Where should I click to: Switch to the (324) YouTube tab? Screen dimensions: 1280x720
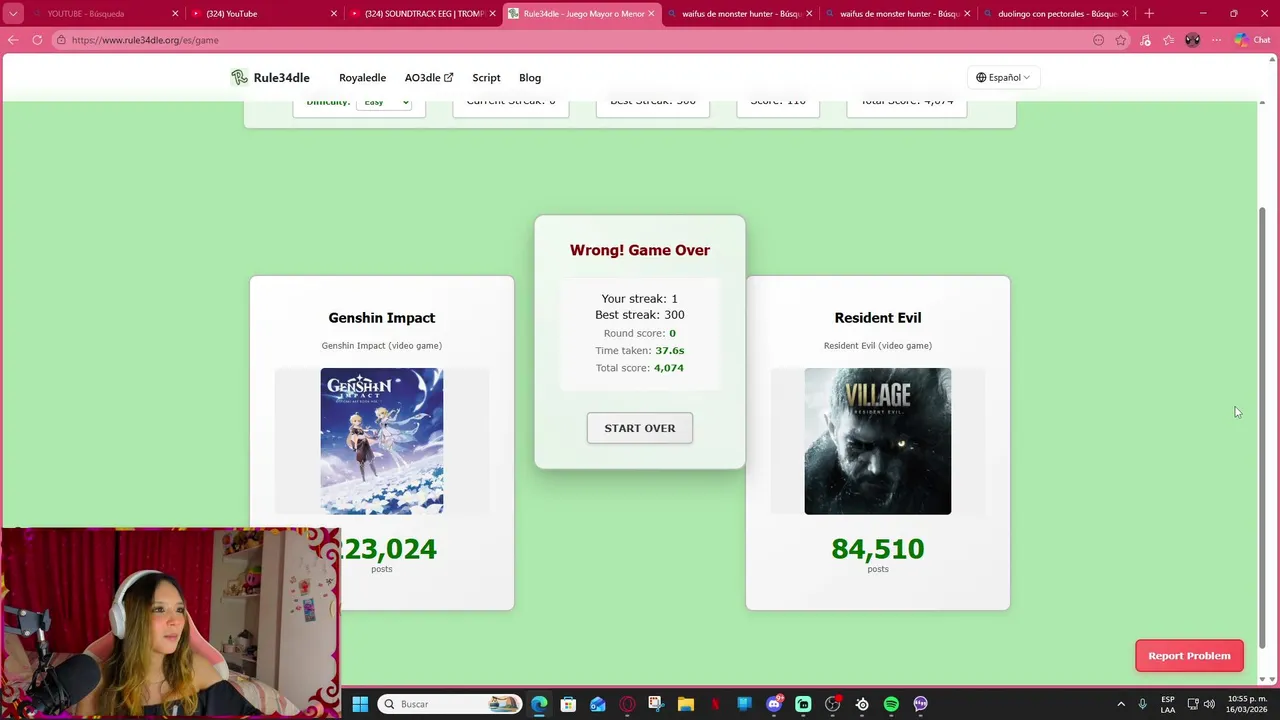click(264, 14)
